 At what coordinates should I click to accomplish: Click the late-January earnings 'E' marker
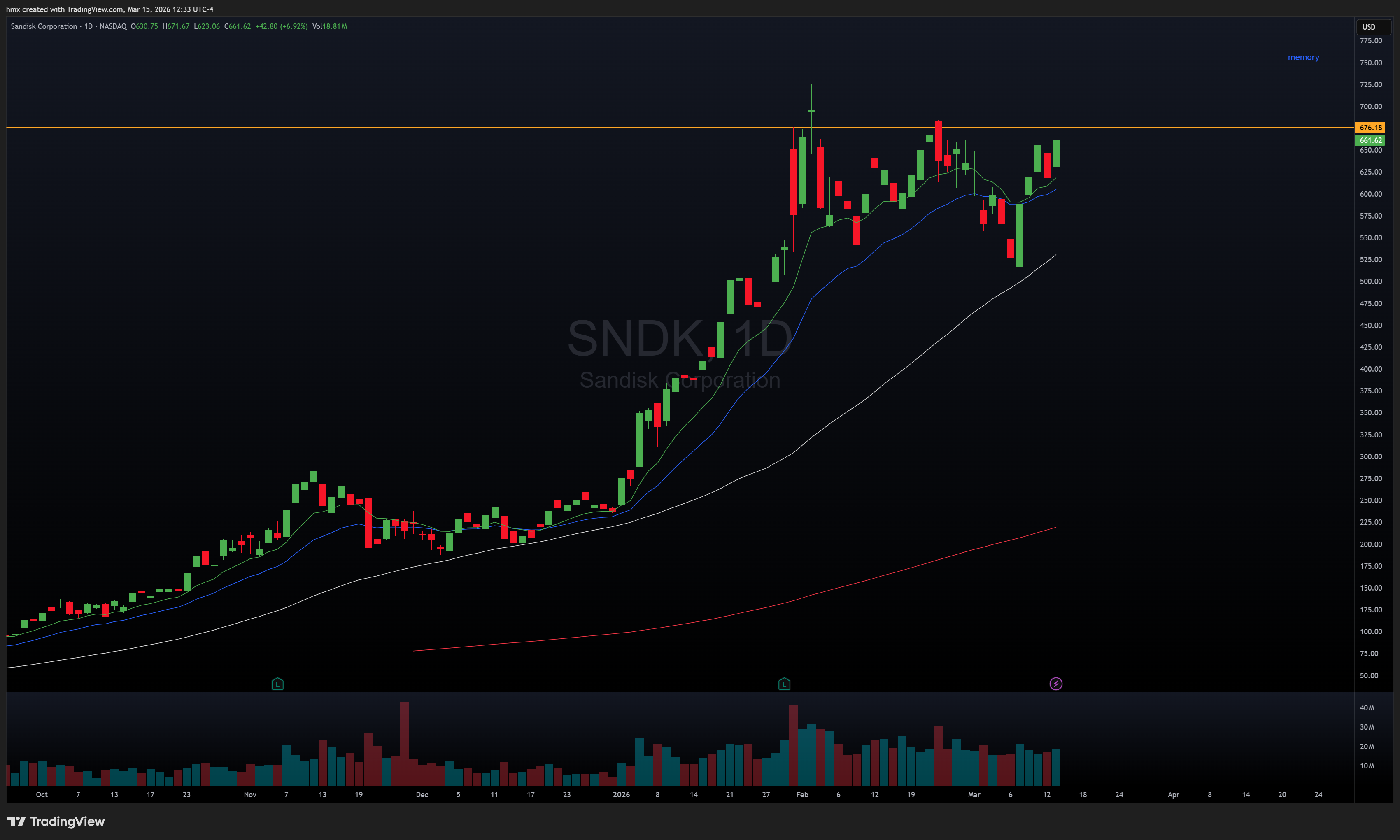tap(784, 684)
